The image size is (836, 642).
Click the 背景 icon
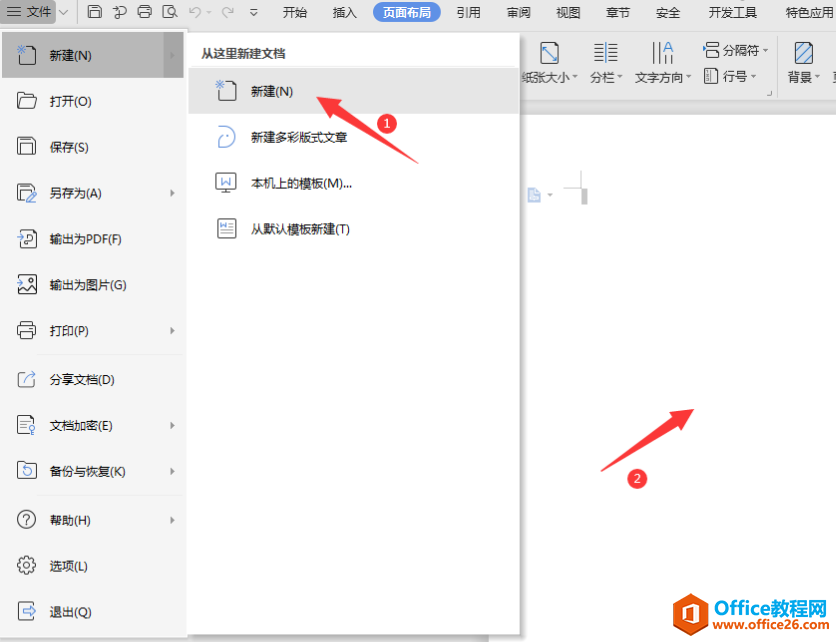pos(803,53)
